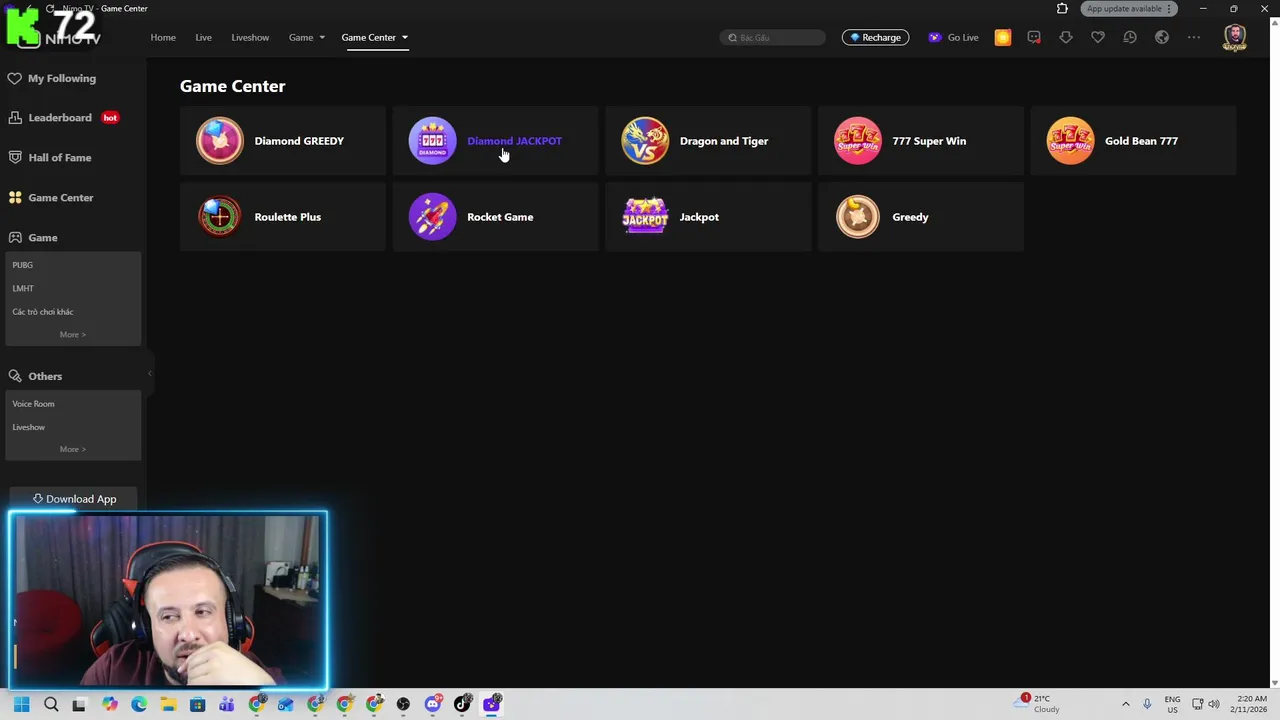
Task: Open favorites heart icon in header
Action: tap(1098, 37)
